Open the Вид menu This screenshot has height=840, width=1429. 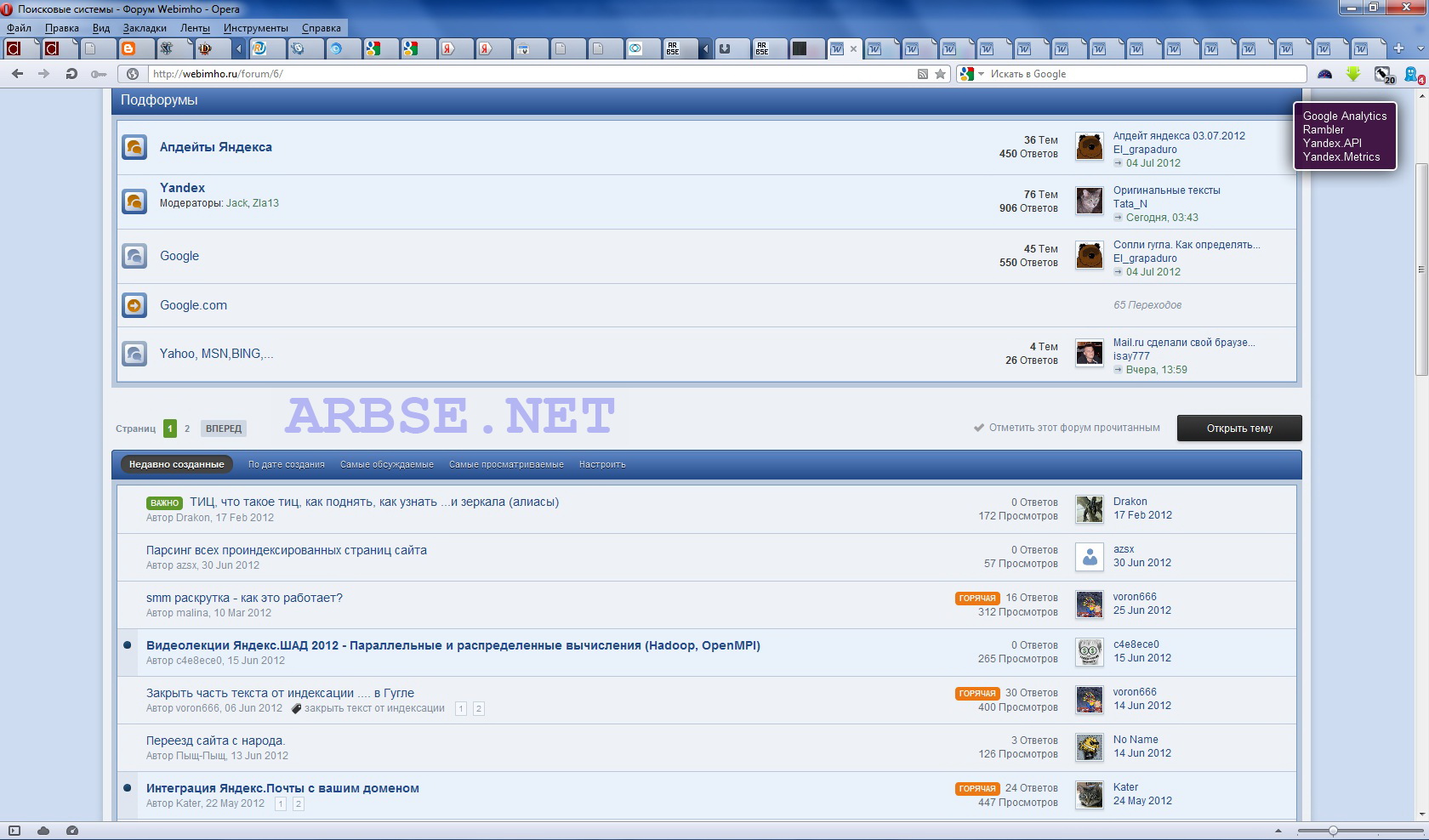point(101,28)
